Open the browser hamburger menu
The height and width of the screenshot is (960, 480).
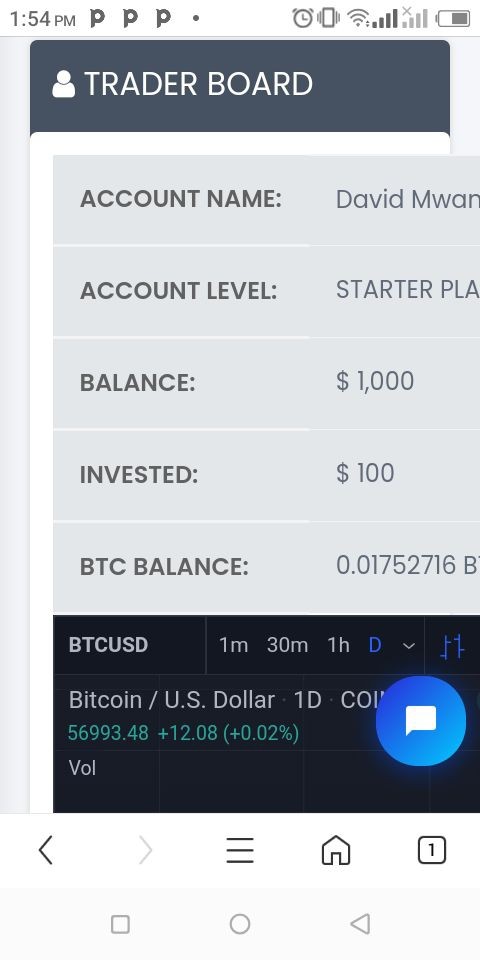[x=240, y=850]
